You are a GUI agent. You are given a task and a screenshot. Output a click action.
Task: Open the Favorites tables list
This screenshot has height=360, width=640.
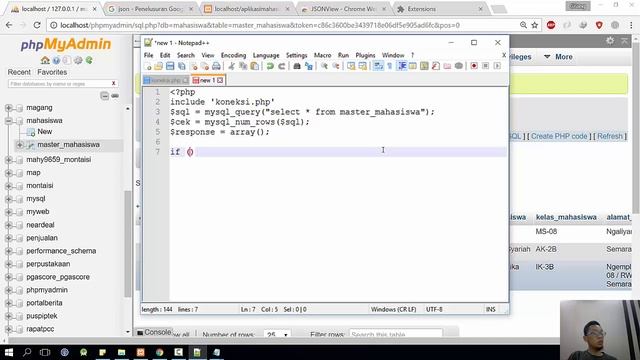click(x=52, y=72)
